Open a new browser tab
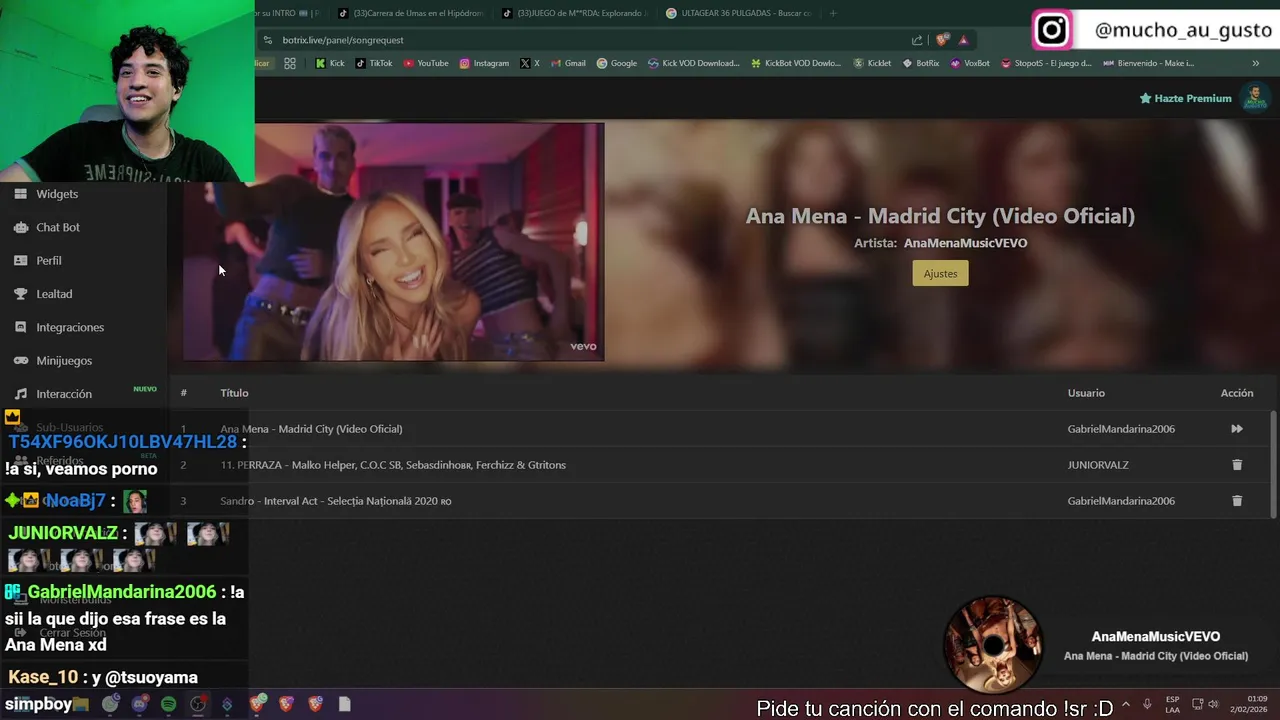 tap(833, 13)
